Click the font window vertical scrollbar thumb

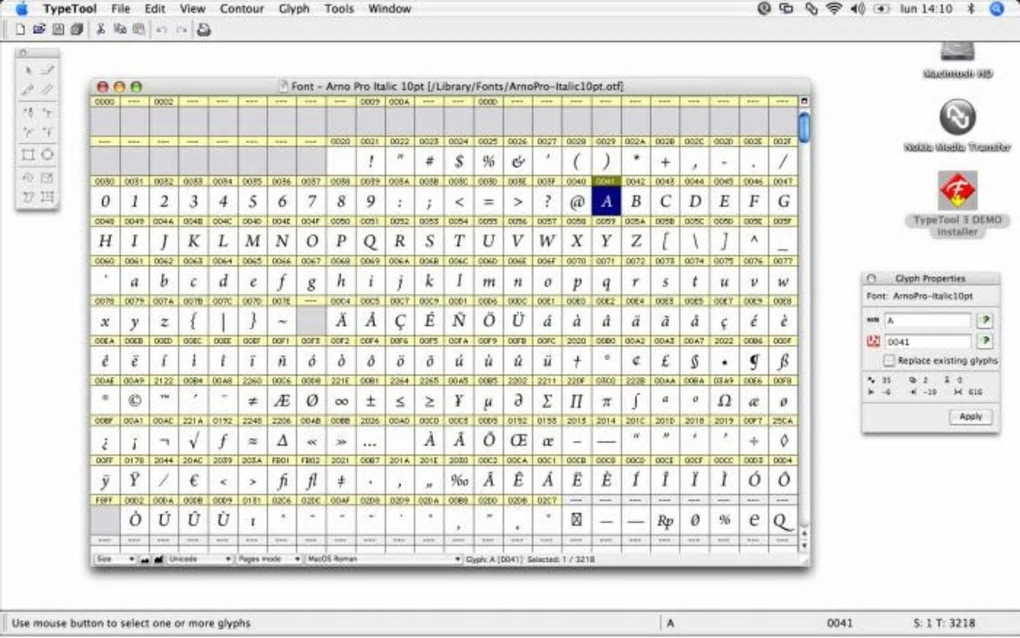804,127
